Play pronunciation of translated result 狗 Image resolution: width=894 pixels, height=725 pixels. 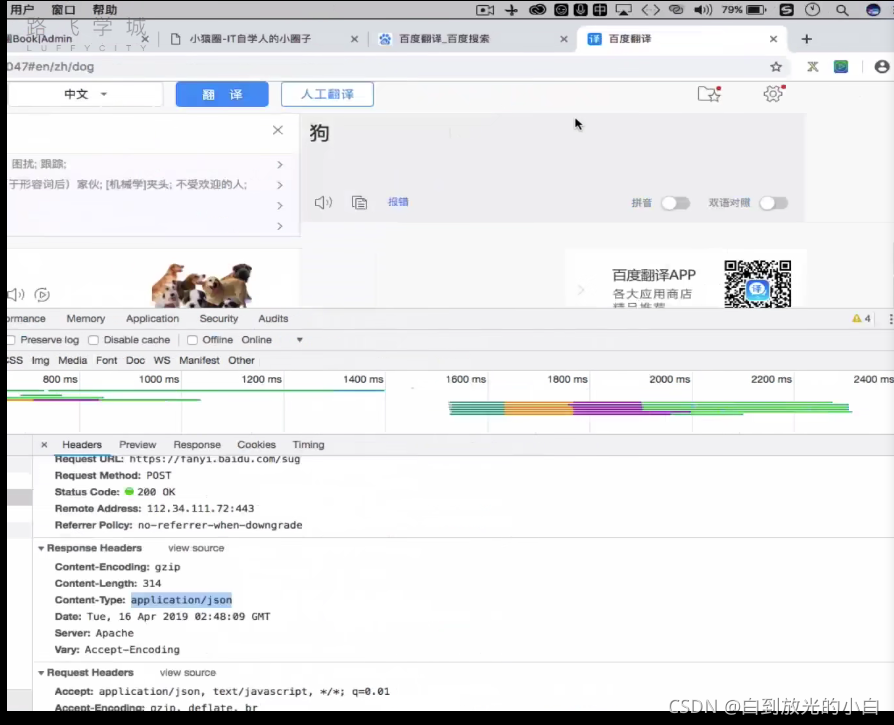(323, 202)
